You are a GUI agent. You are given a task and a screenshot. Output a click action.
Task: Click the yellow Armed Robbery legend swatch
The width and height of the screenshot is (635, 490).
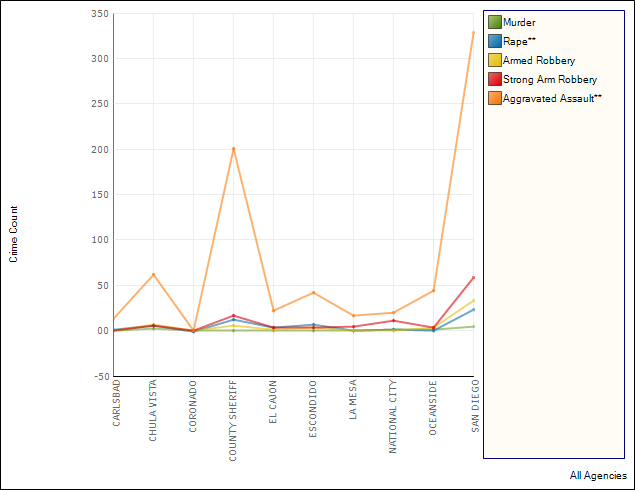[494, 60]
